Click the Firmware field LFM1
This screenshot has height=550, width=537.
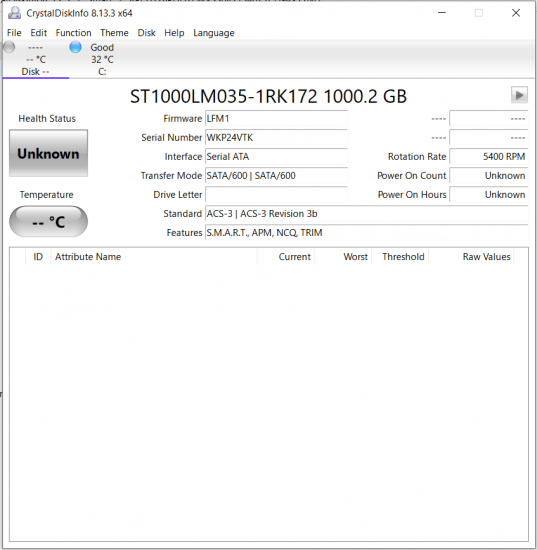[x=276, y=119]
